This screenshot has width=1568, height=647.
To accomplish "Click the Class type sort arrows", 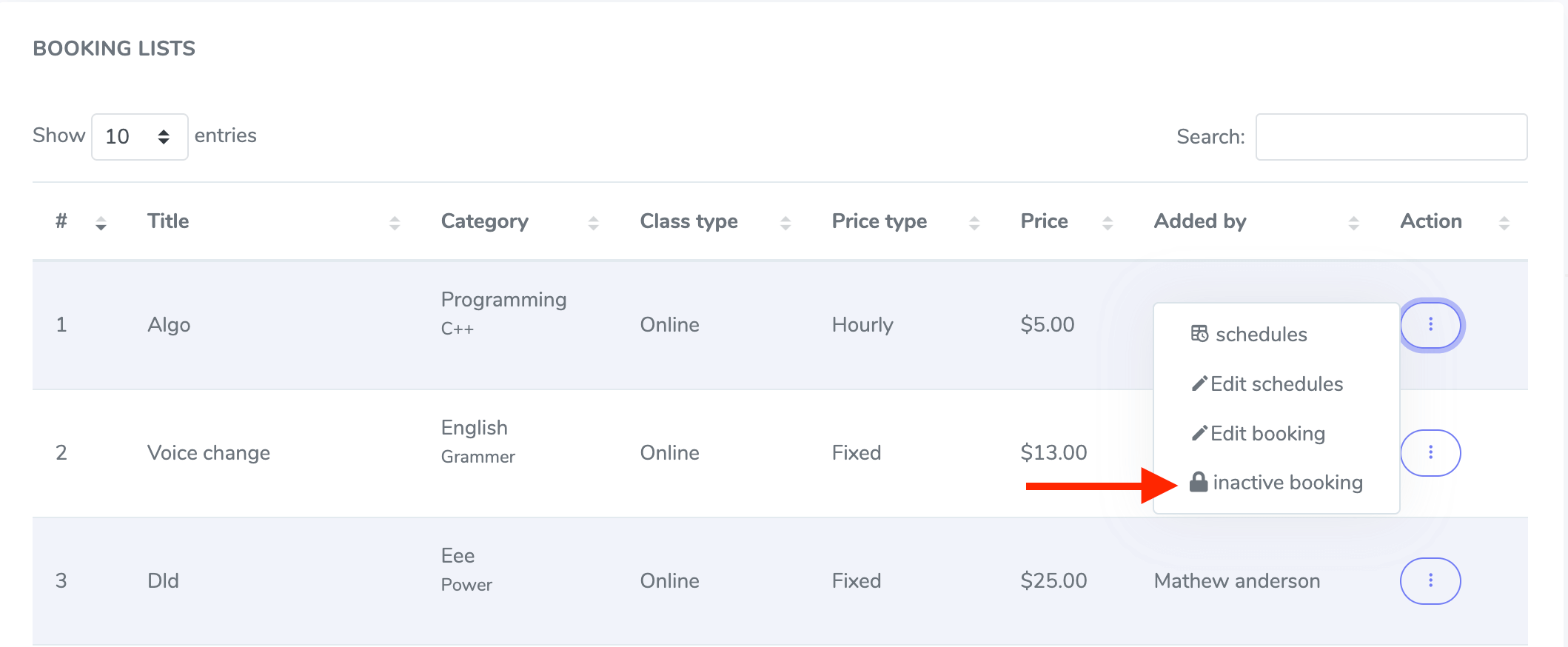I will 785,222.
